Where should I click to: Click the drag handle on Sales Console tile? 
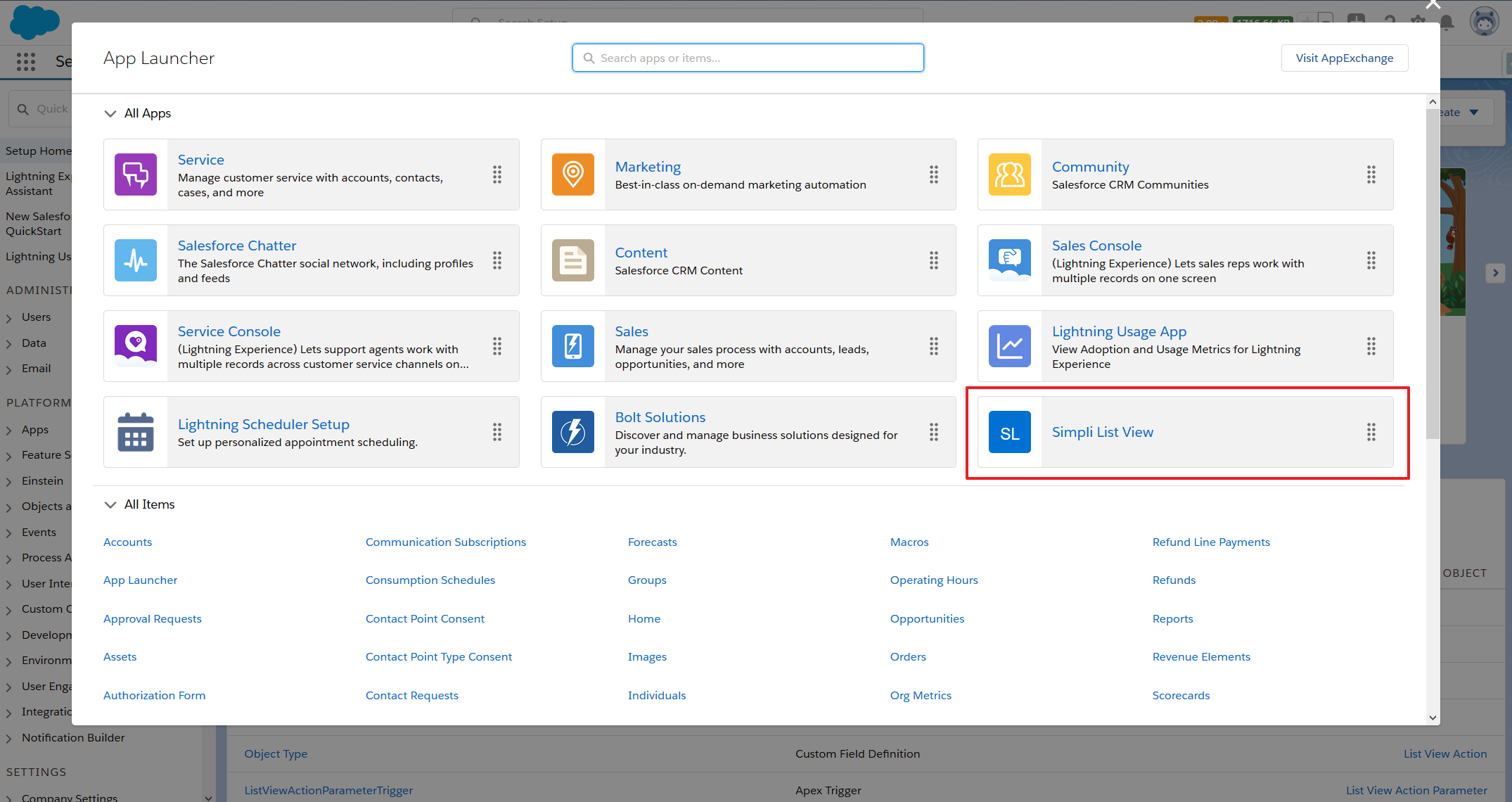[x=1371, y=260]
